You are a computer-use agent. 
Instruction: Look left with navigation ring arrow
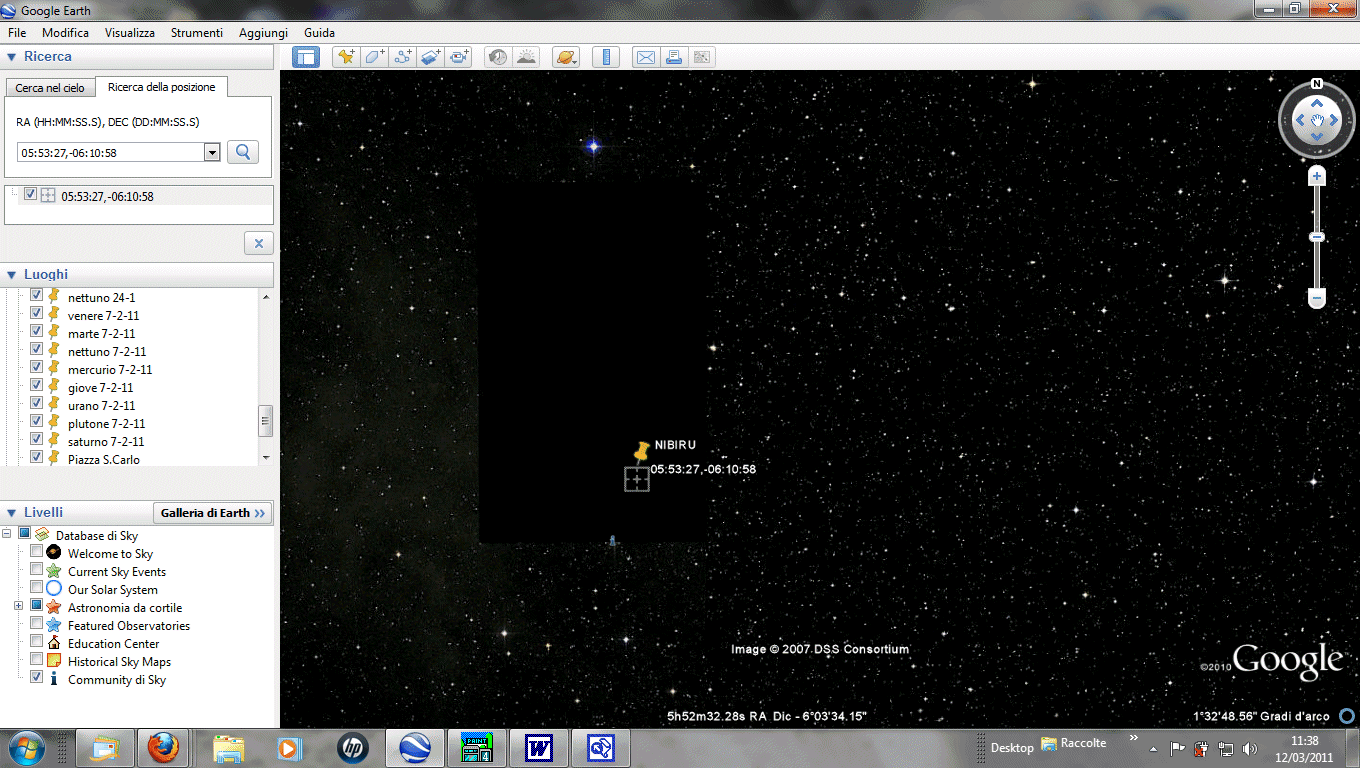point(1299,120)
